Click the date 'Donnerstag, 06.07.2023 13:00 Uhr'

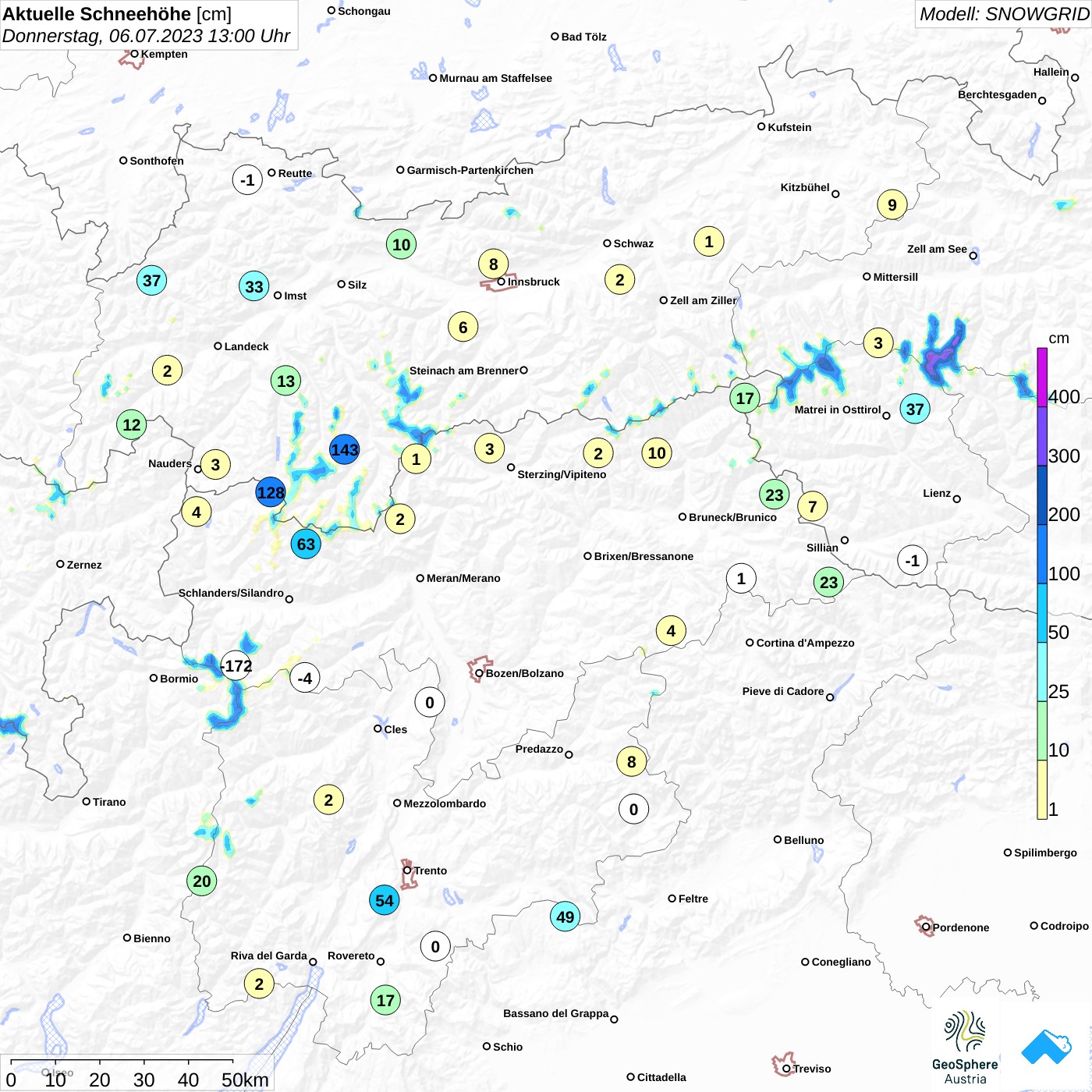(x=146, y=36)
